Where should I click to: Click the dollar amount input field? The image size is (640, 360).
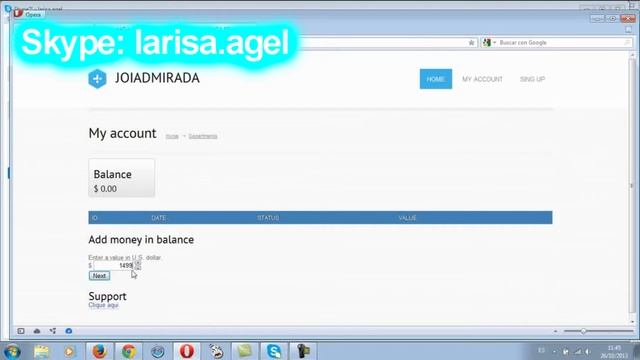114,266
